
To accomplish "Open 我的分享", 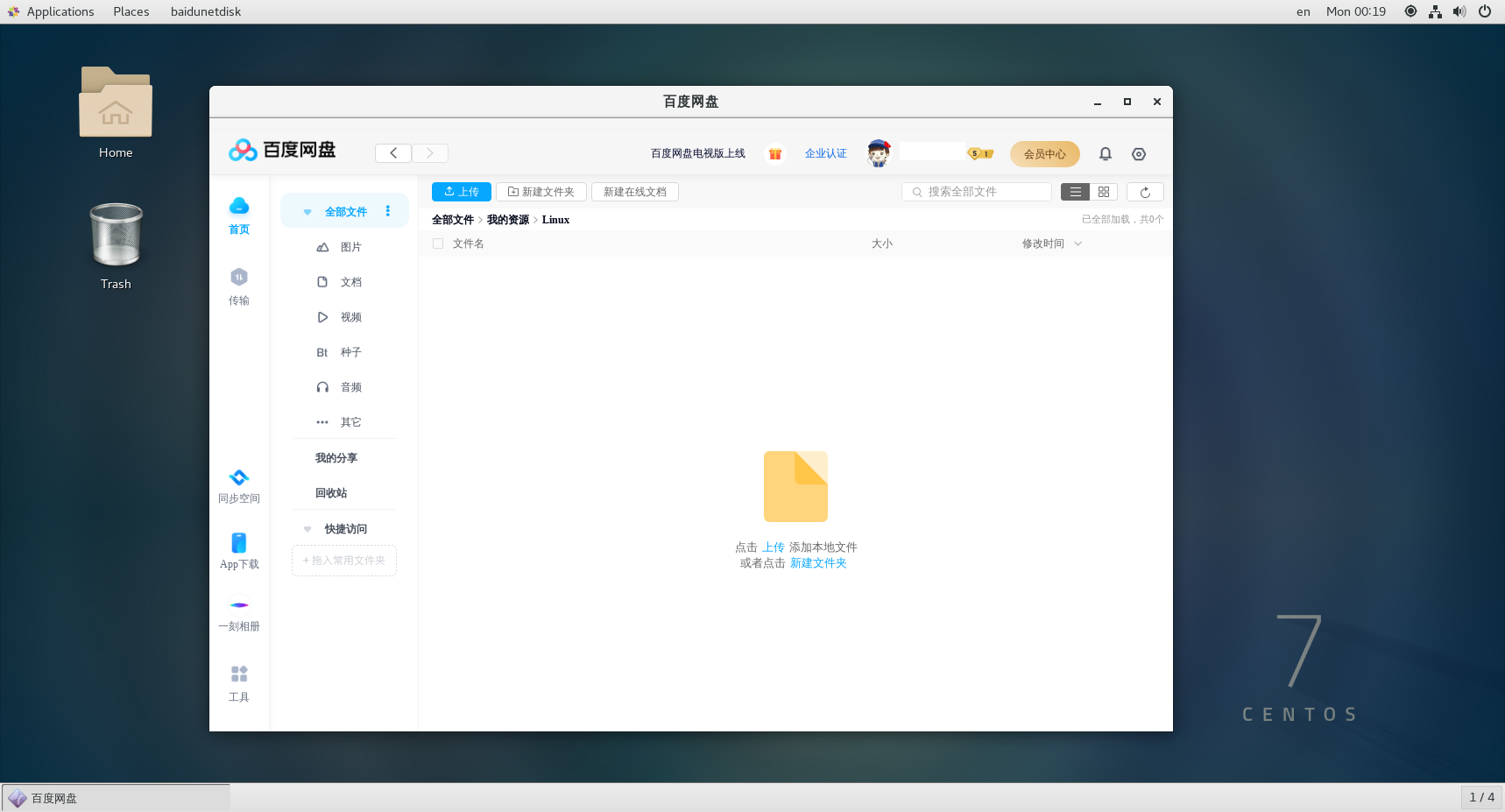I will pyautogui.click(x=336, y=458).
